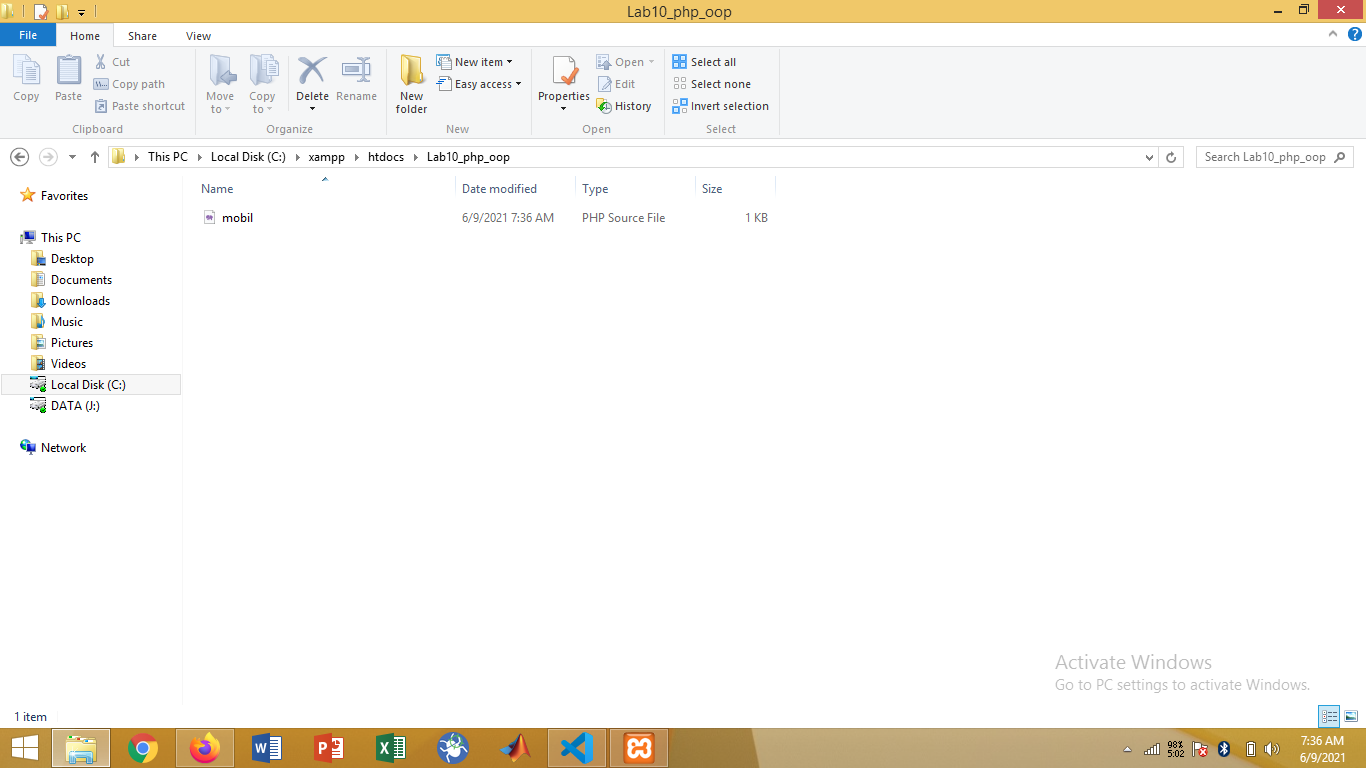Image resolution: width=1366 pixels, height=768 pixels.
Task: Launch Visual Studio Code from the taskbar
Action: tap(576, 748)
